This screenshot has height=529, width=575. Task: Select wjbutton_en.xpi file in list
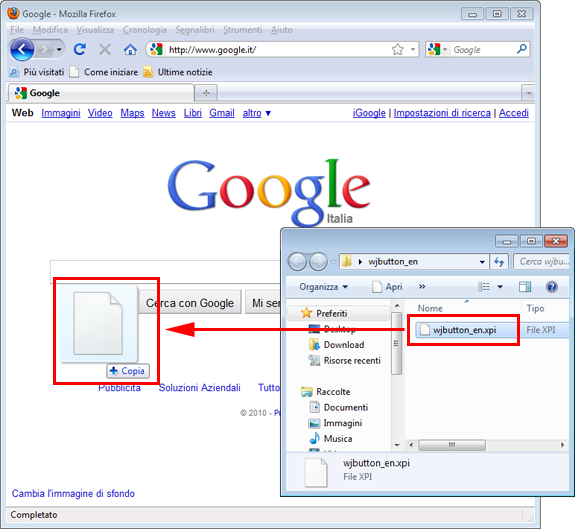click(465, 330)
